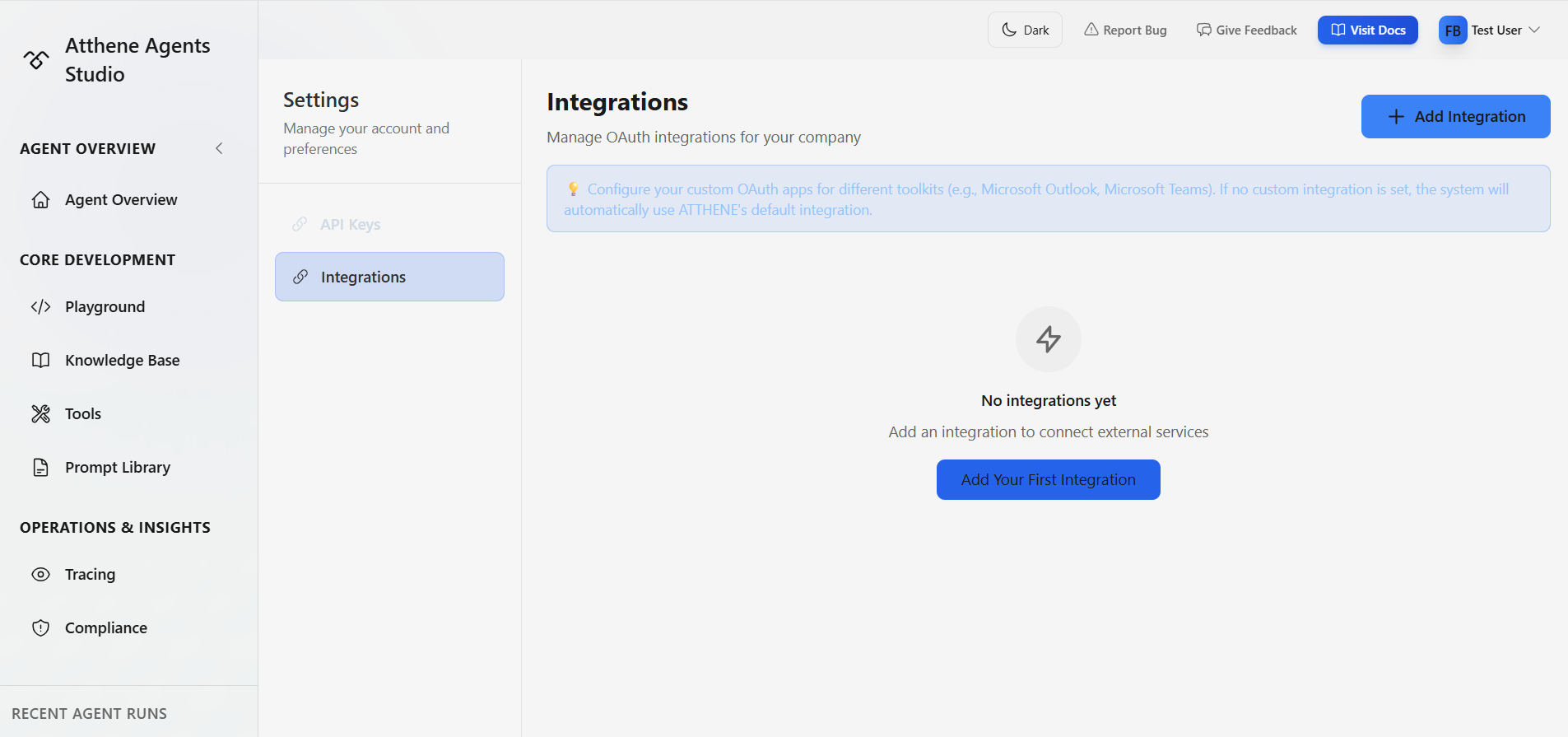This screenshot has height=737, width=1568.
Task: Select the Integrations settings tab
Action: (x=389, y=277)
